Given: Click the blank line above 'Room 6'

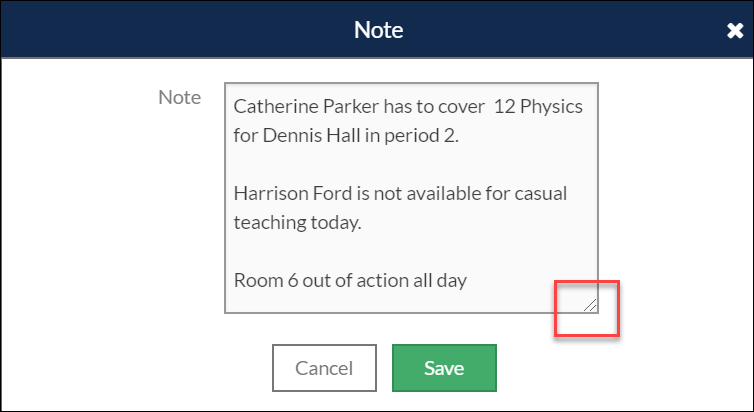Looking at the screenshot, I should [x=400, y=251].
